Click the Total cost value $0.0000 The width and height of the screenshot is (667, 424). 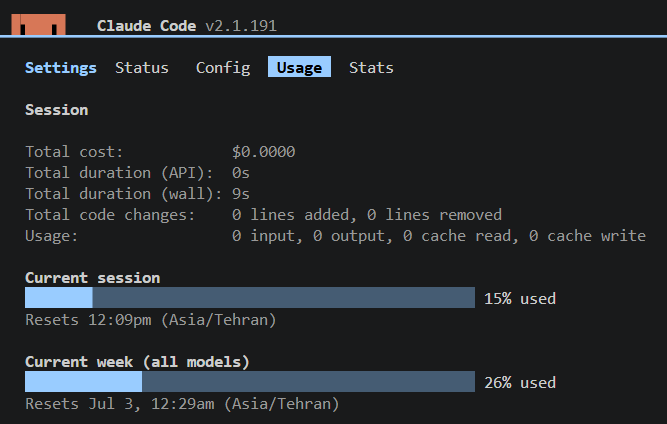click(263, 152)
